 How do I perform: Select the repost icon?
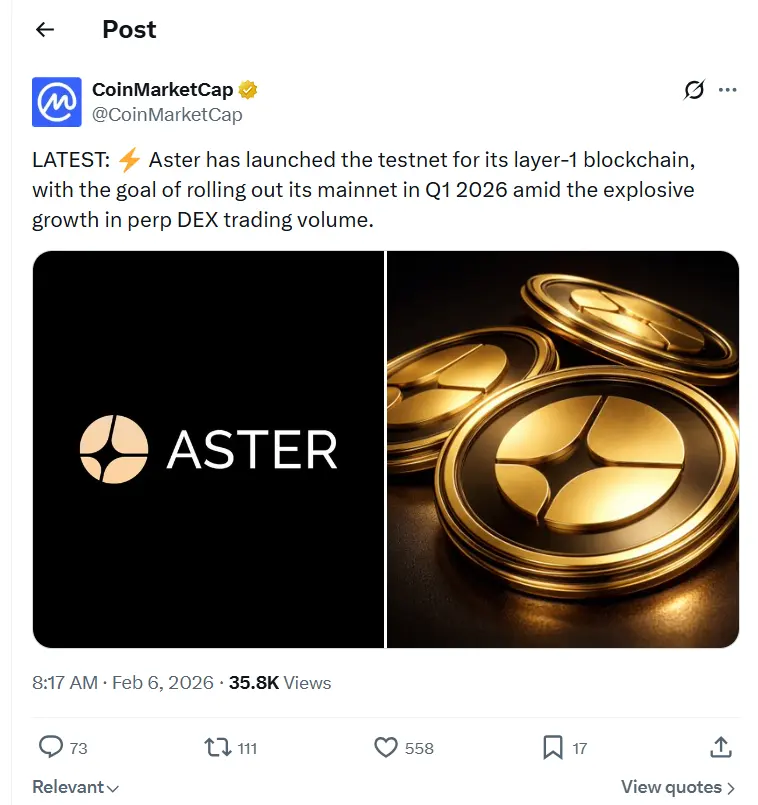(217, 747)
